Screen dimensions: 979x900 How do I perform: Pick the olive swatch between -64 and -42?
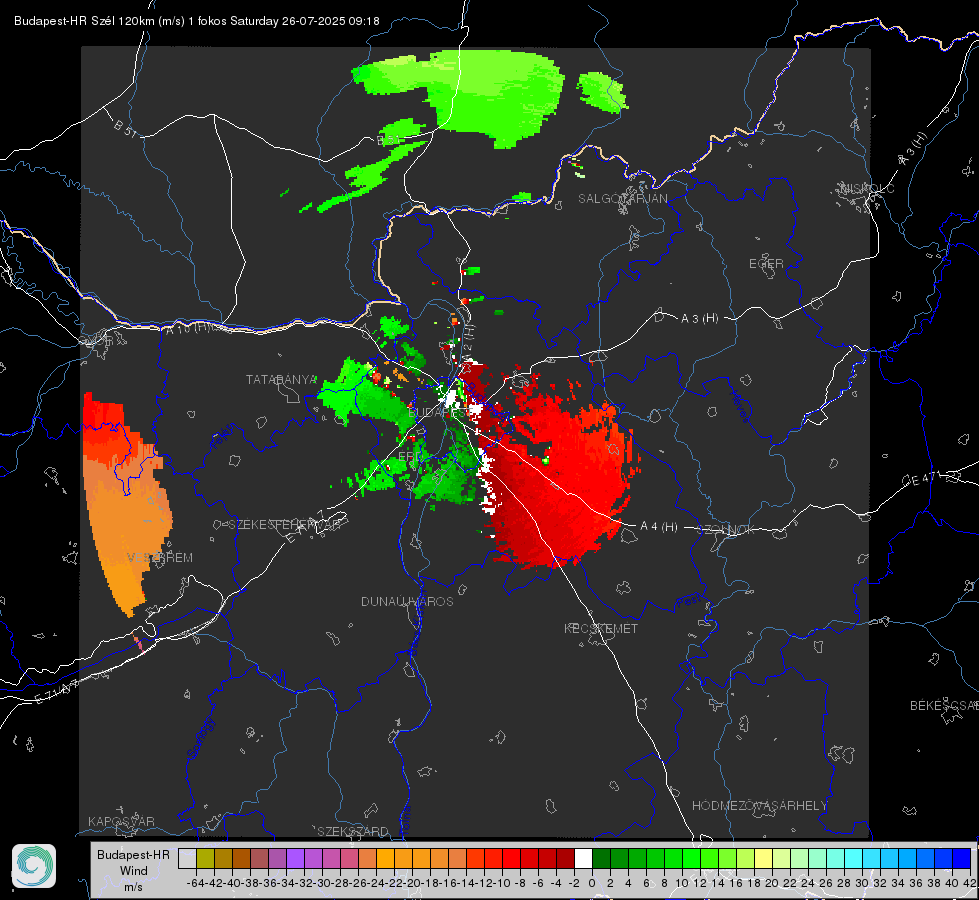[x=205, y=858]
